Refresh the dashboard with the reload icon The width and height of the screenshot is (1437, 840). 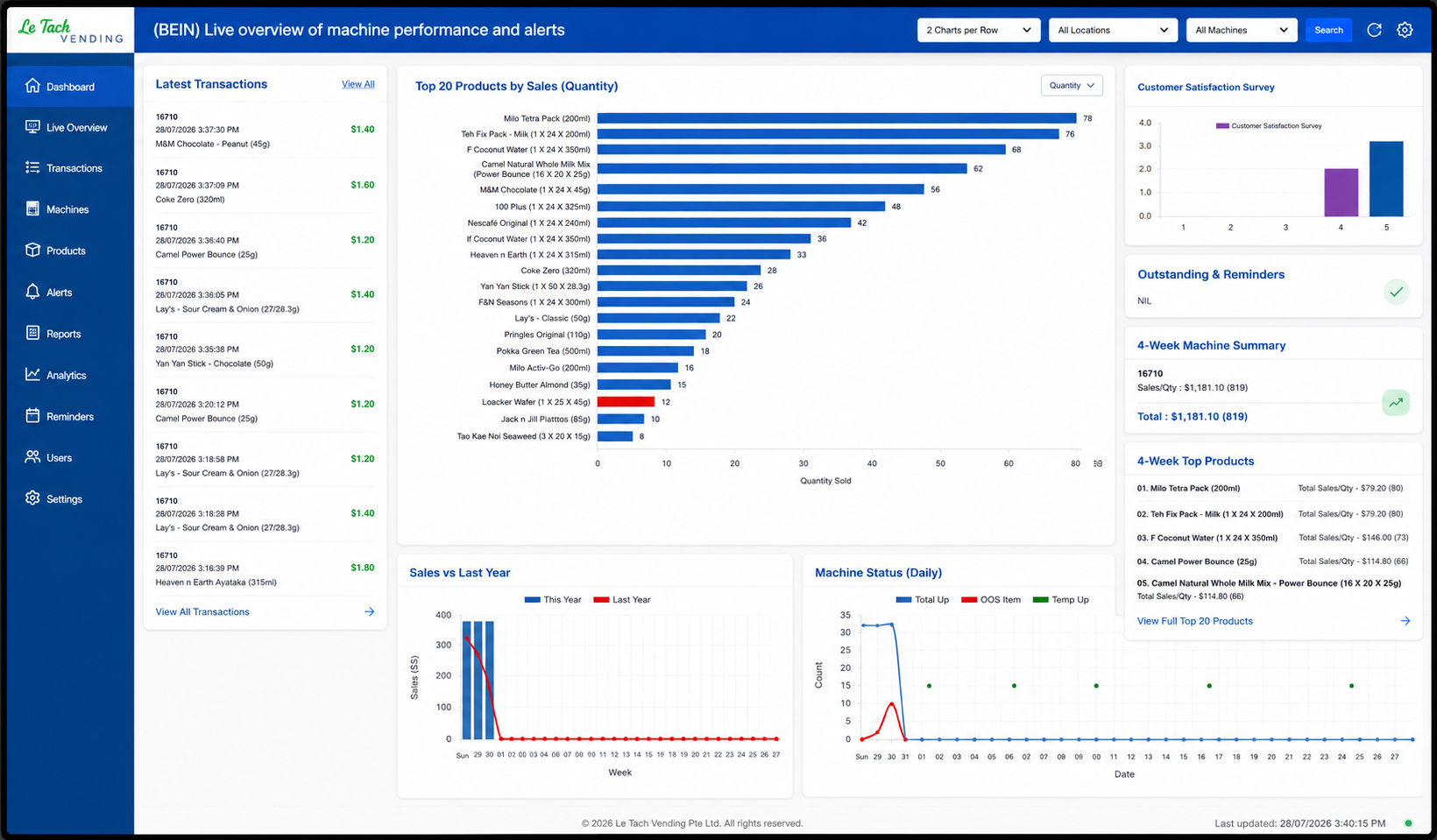pos(1374,30)
